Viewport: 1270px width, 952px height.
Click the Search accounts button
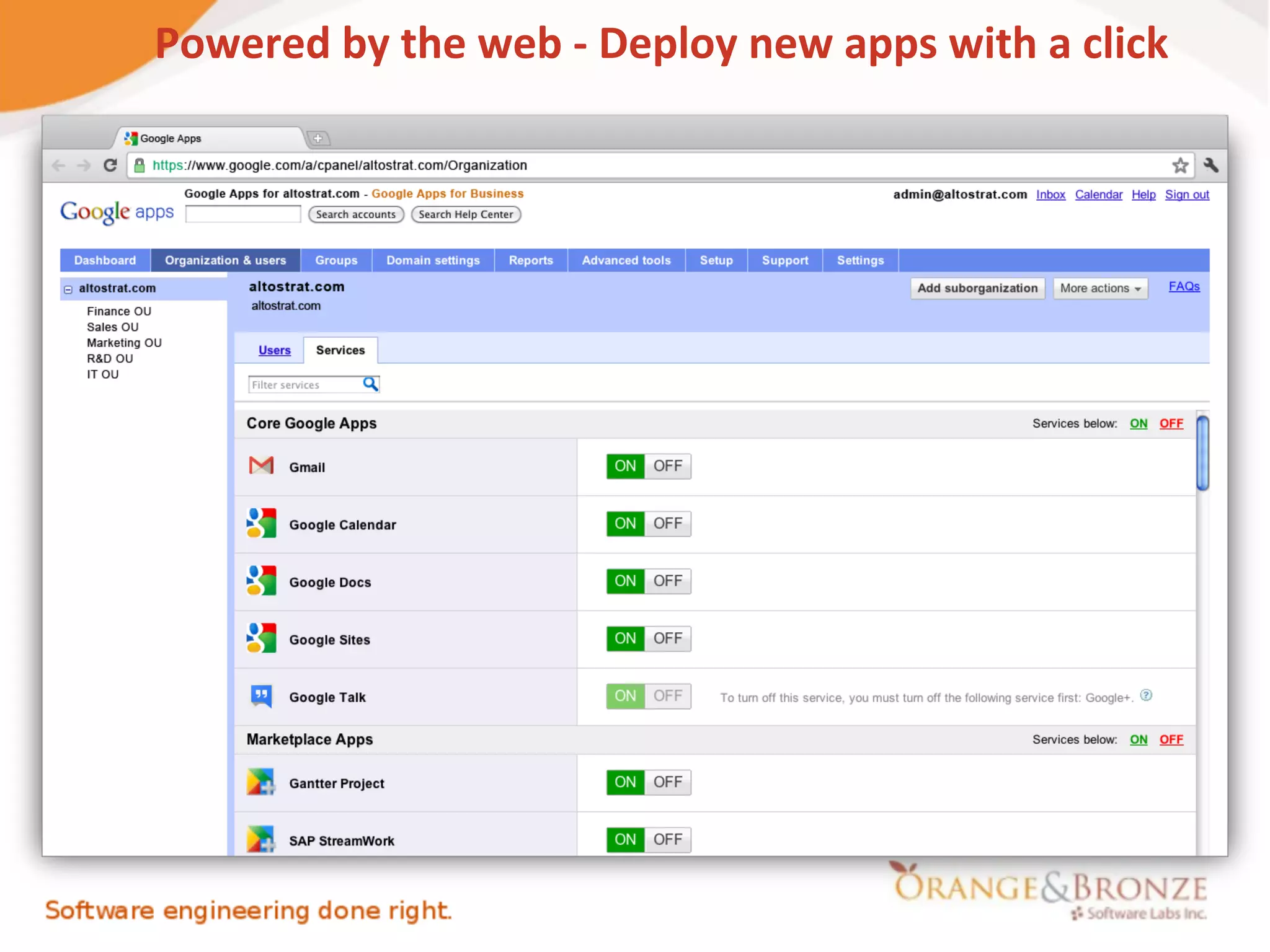[x=356, y=214]
